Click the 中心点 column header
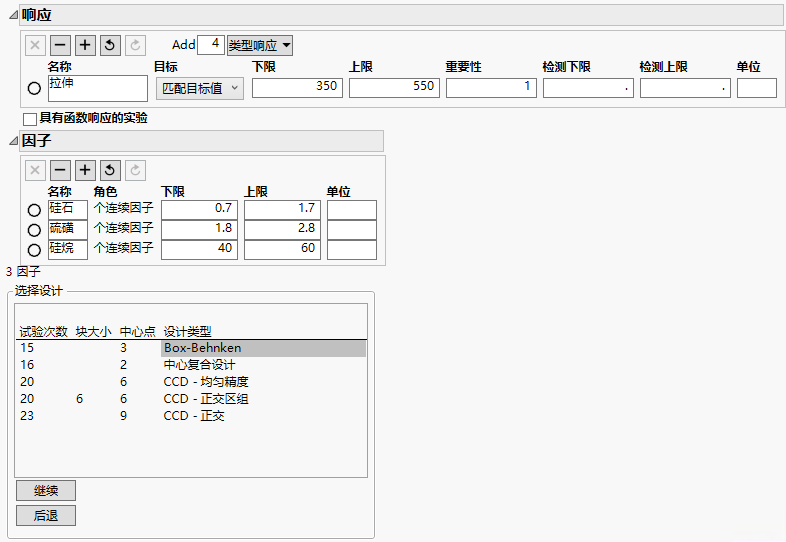Screen dimensions: 786x542 click(x=137, y=331)
